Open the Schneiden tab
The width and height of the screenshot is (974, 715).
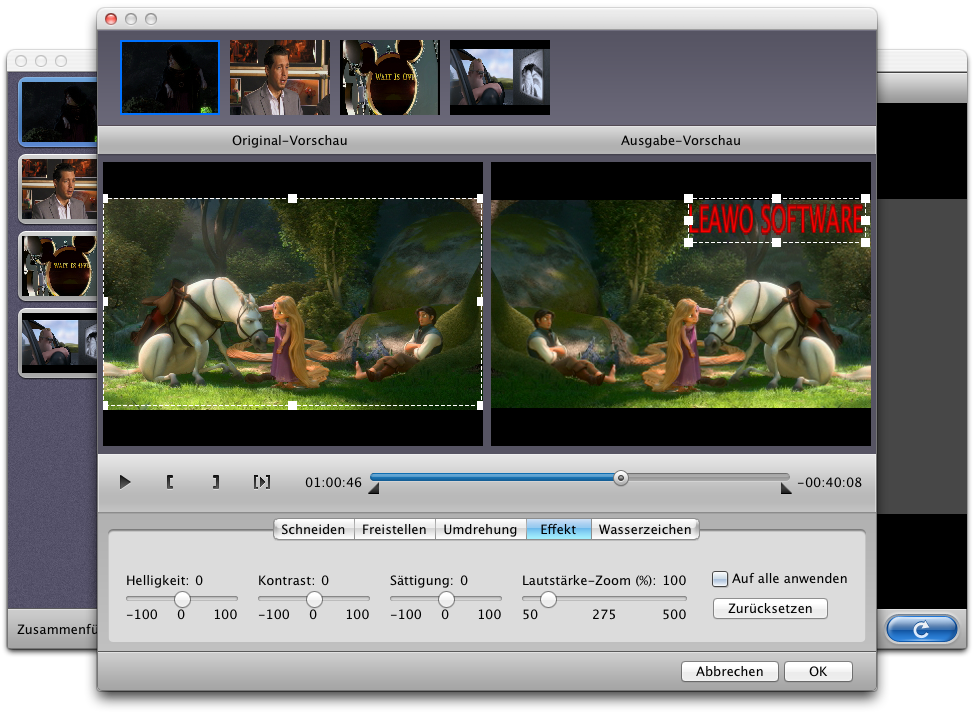(313, 529)
